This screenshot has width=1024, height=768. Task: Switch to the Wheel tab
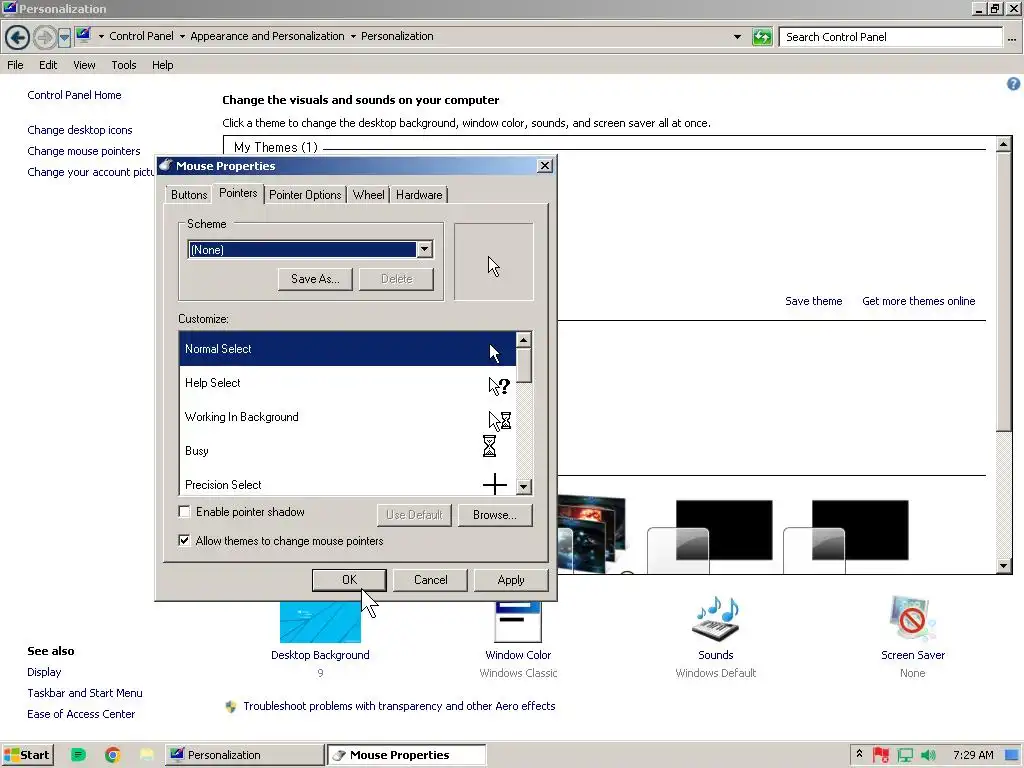coord(368,195)
